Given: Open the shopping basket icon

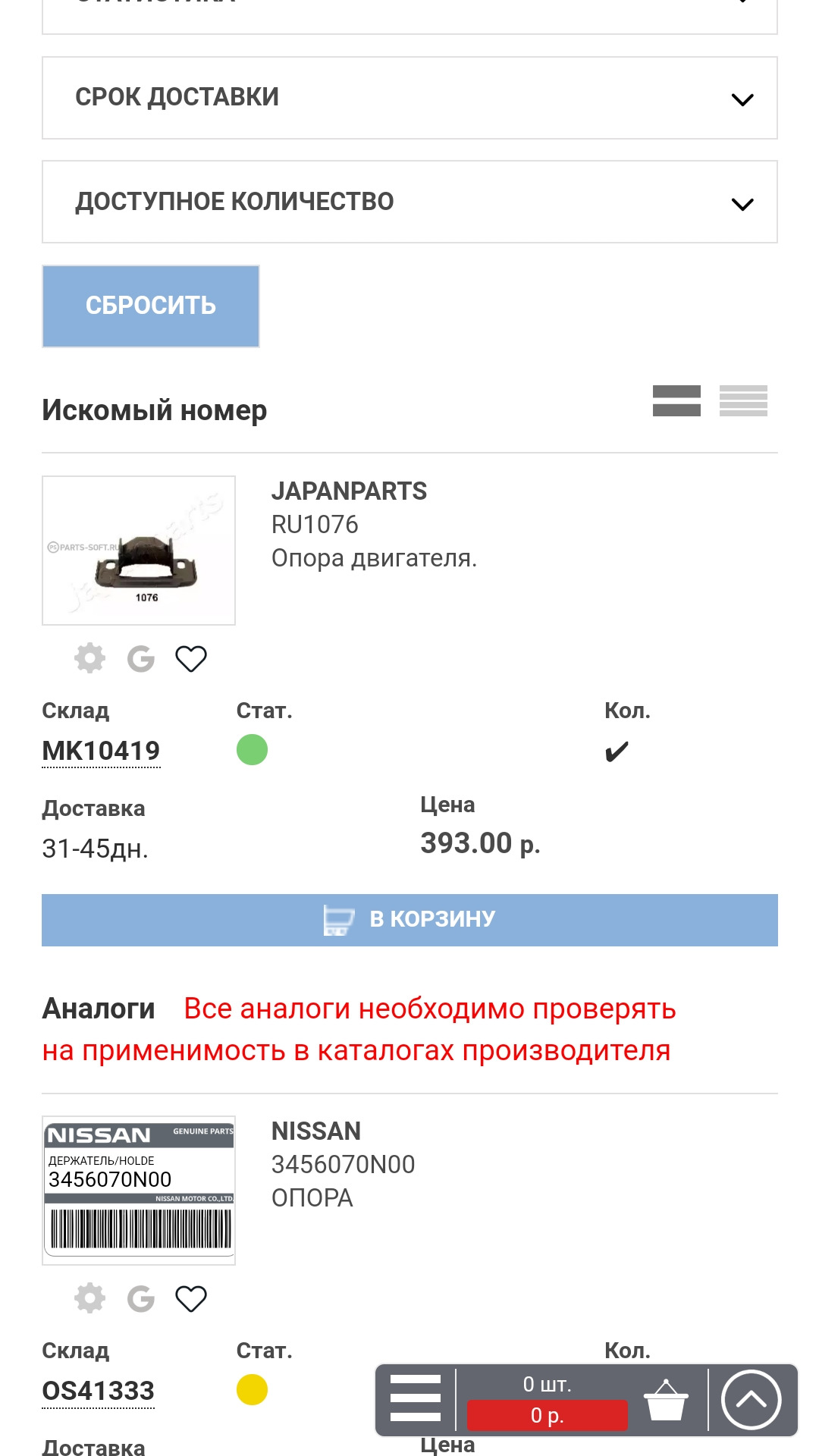Looking at the screenshot, I should click(666, 1400).
